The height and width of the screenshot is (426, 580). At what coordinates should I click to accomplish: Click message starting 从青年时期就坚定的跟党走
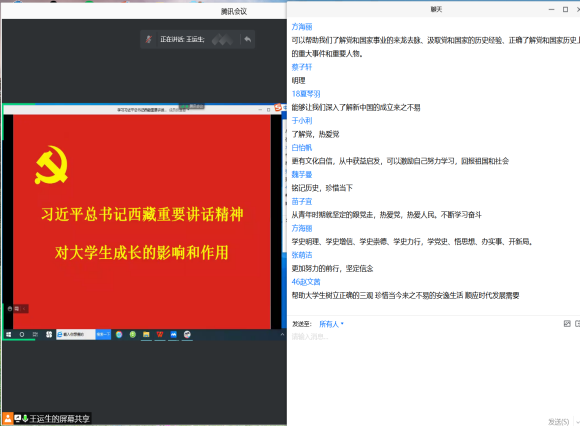coord(387,215)
